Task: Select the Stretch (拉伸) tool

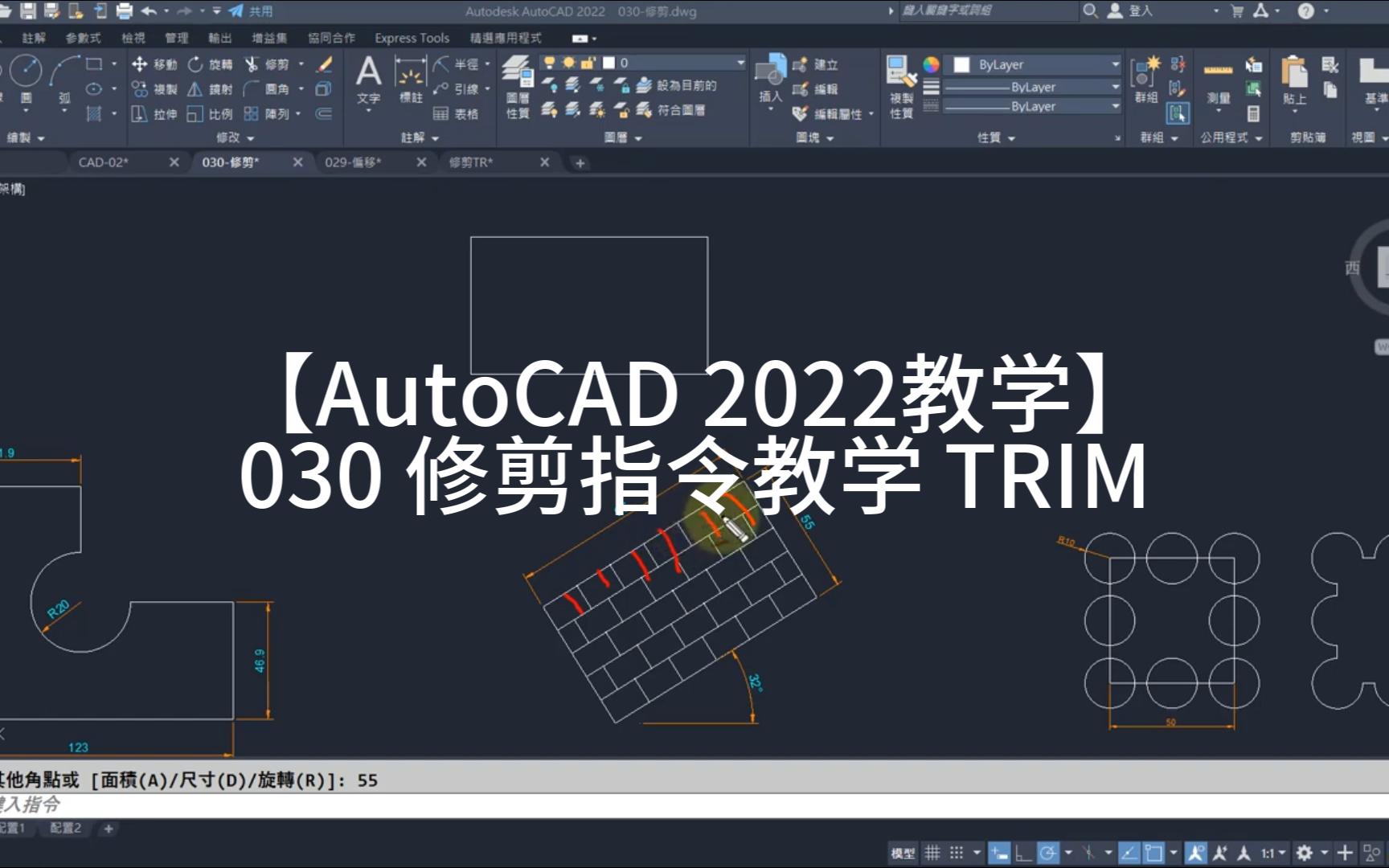Action: pyautogui.click(x=154, y=114)
